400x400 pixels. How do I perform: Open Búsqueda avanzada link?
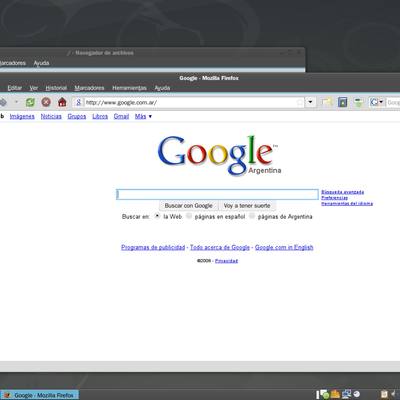point(342,192)
